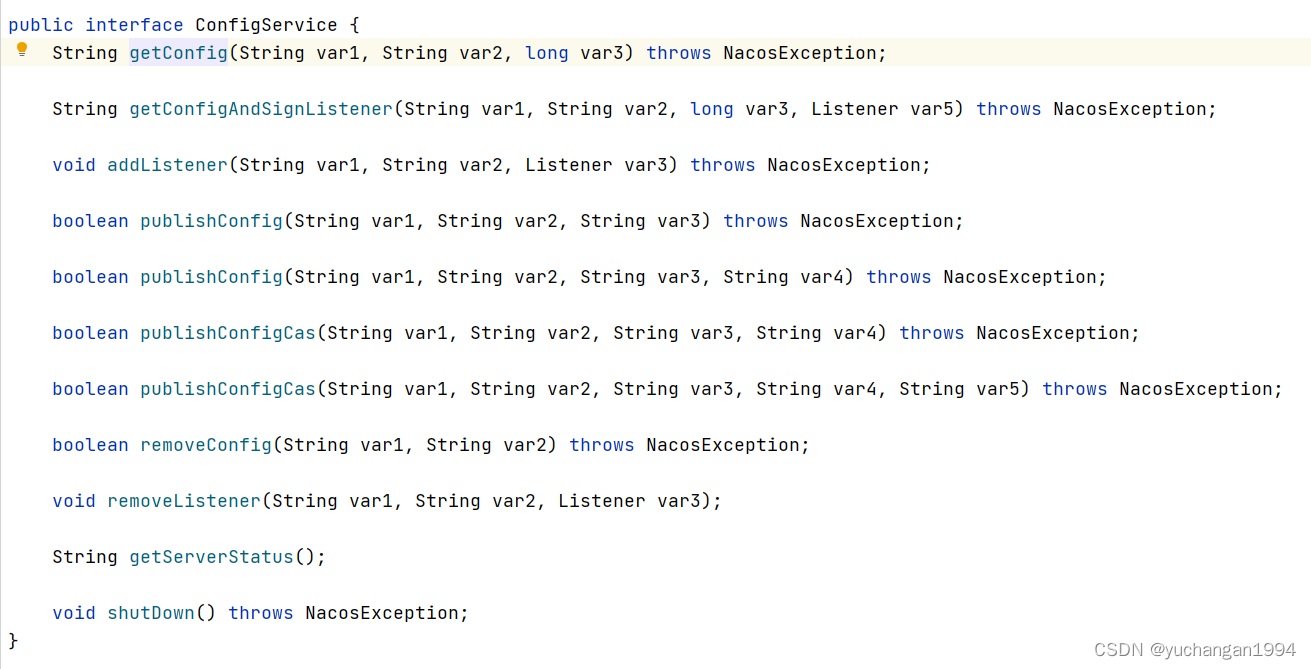Screen dimensions: 1311x669
Task: Click 'long' keyword in the getConfig line
Action: (547, 53)
